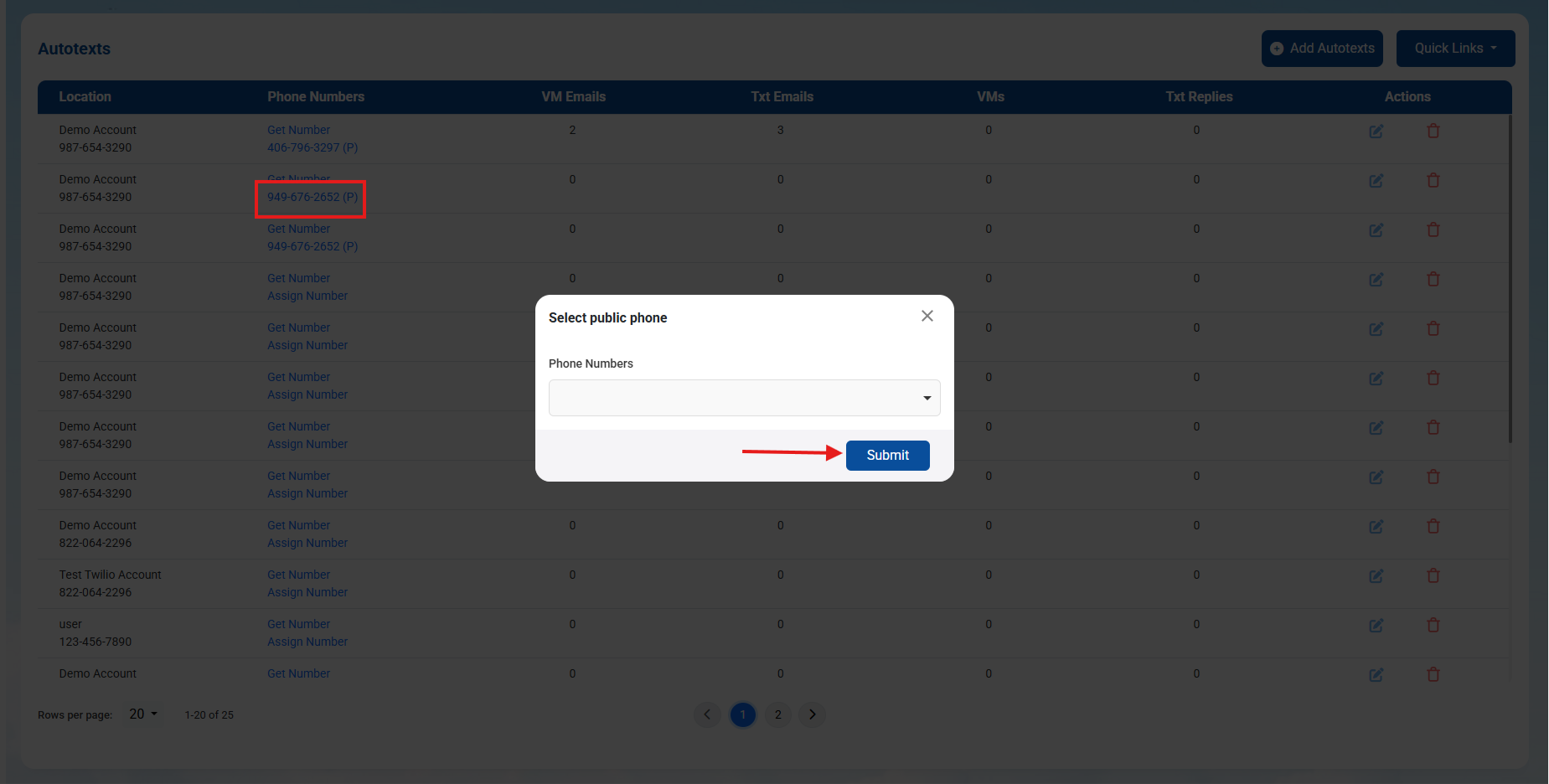The image size is (1549, 784).
Task: Click the trash icon for the Test Twilio Account row
Action: tap(1433, 575)
